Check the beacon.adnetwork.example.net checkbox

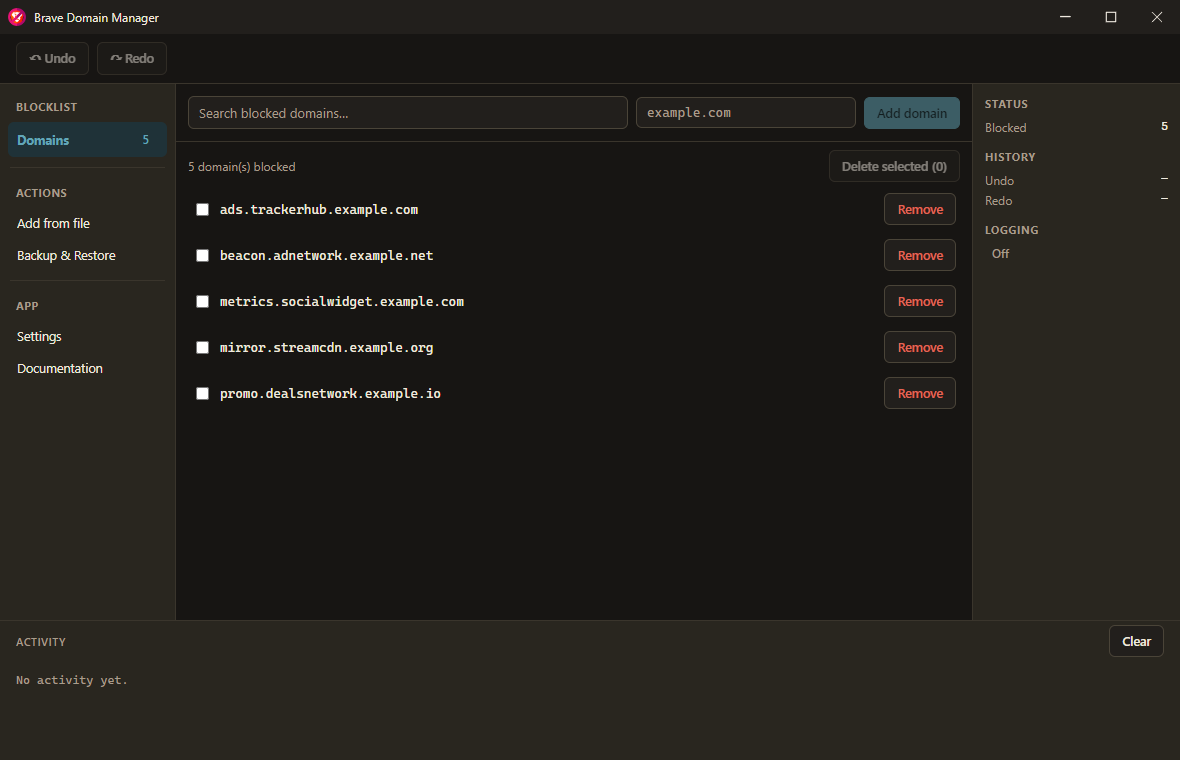202,256
